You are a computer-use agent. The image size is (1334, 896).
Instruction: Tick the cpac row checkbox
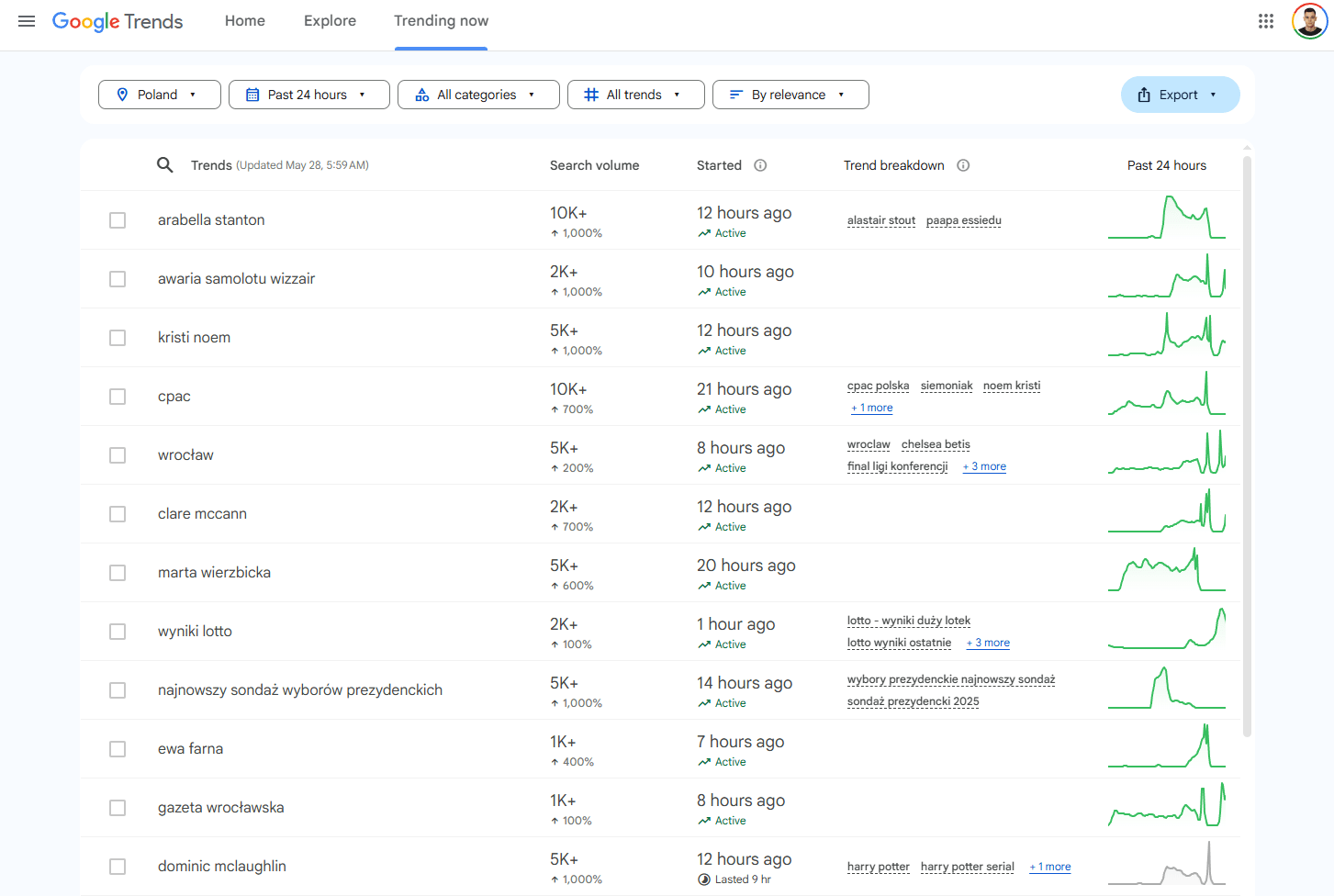[x=118, y=397]
